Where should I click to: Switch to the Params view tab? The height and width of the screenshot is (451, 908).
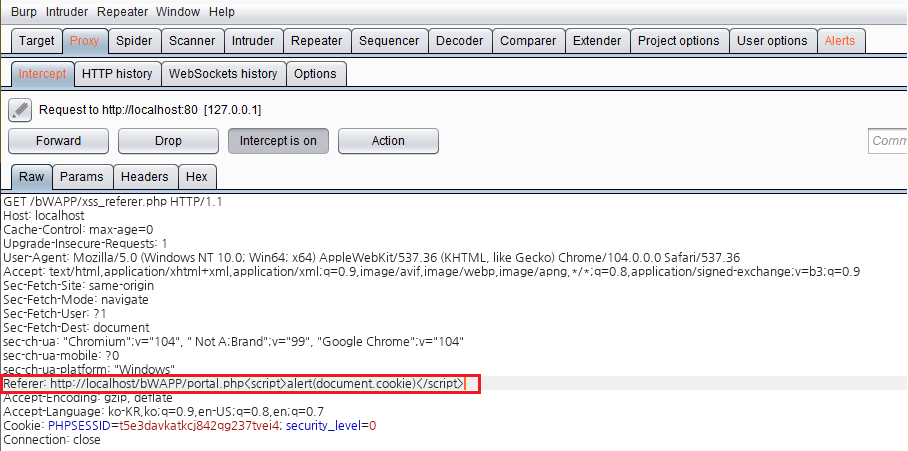pos(82,177)
